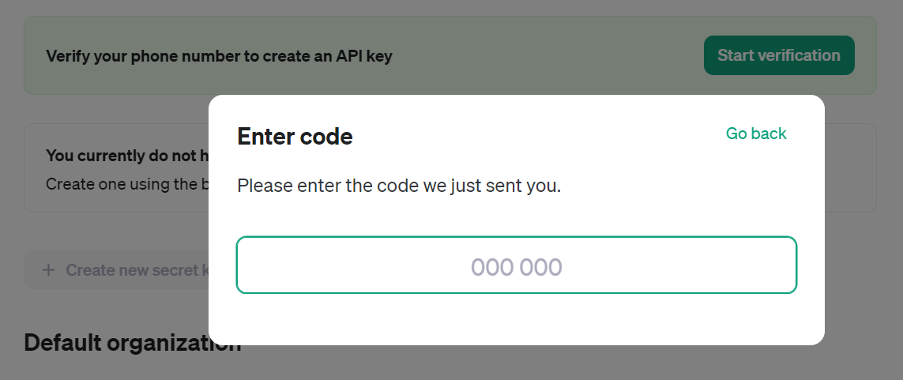Viewport: 904px width, 380px height.
Task: Select the Go back link
Action: pos(756,133)
